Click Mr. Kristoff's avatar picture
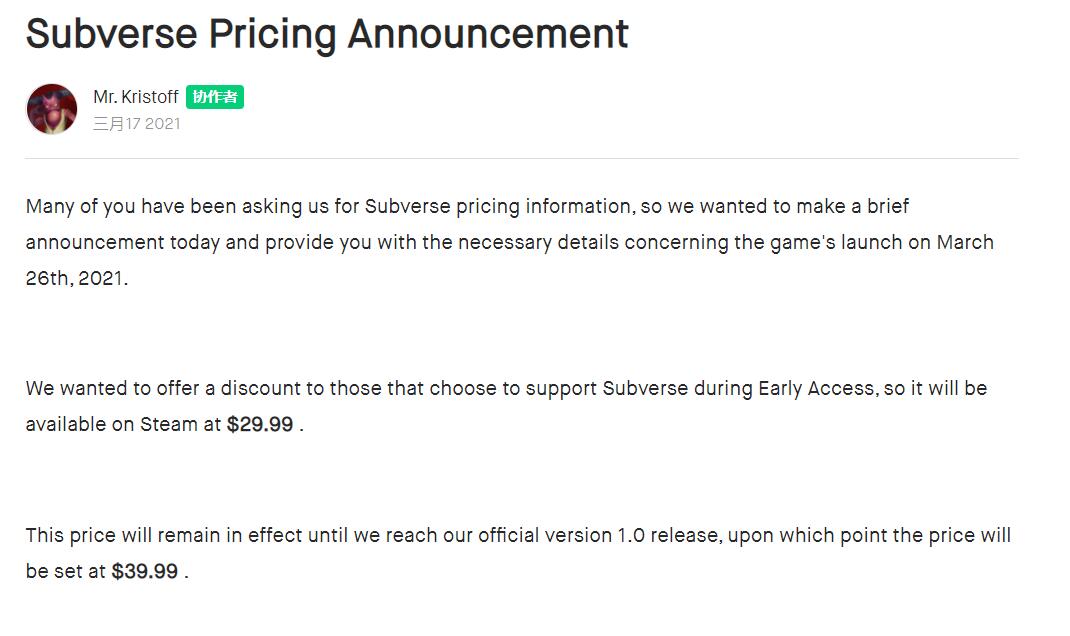This screenshot has height=636, width=1070. pos(52,109)
